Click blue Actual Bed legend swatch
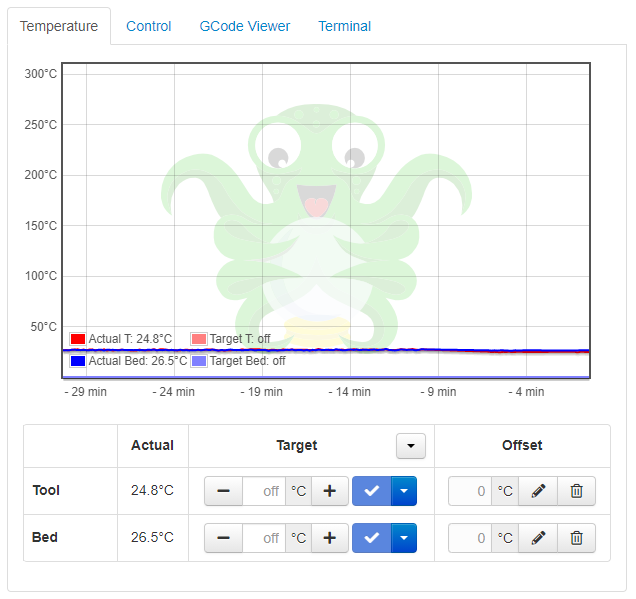Image resolution: width=636 pixels, height=599 pixels. coord(77,361)
